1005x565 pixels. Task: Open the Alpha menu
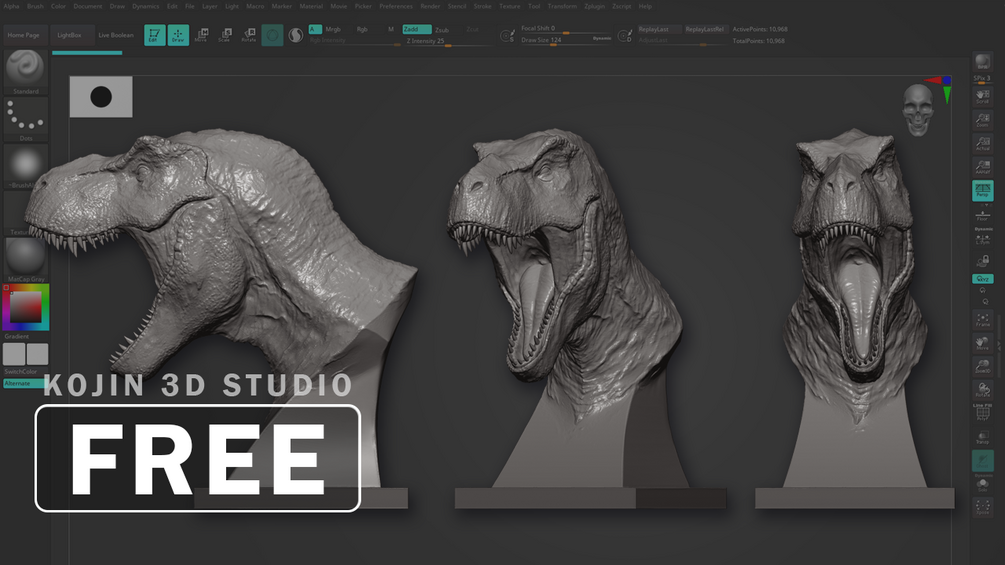pos(12,6)
